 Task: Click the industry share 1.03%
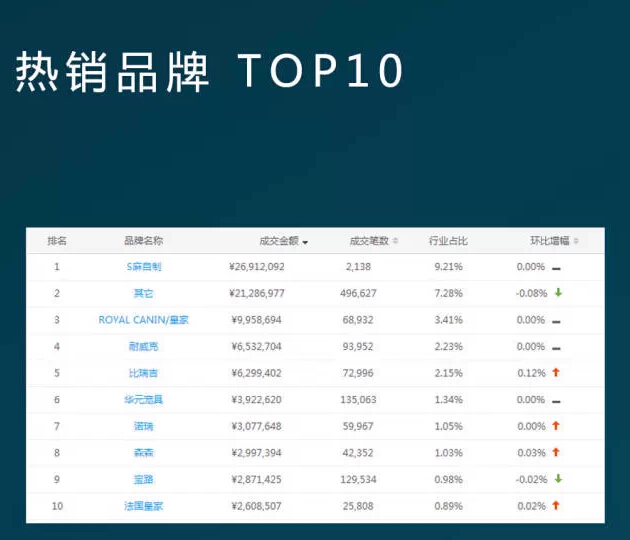[x=448, y=453]
